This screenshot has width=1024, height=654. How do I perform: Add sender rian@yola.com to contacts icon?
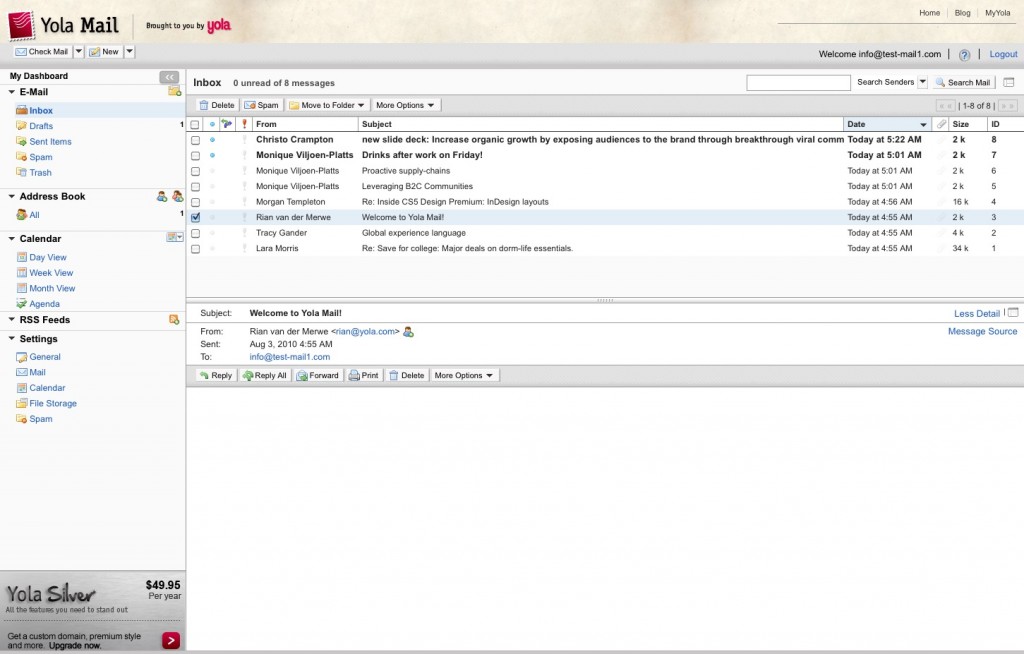coord(408,331)
